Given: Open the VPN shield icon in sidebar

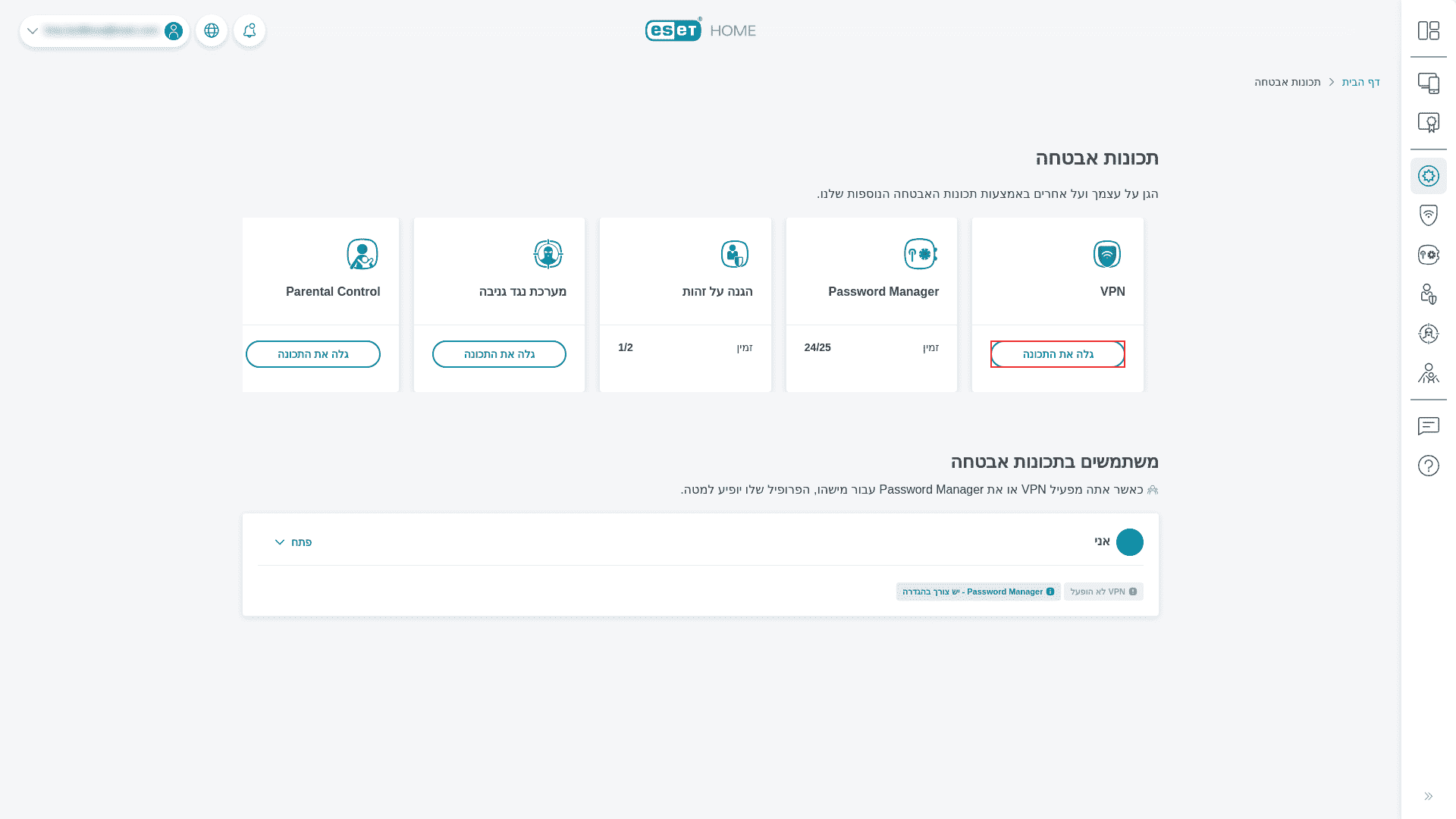Looking at the screenshot, I should tap(1429, 215).
